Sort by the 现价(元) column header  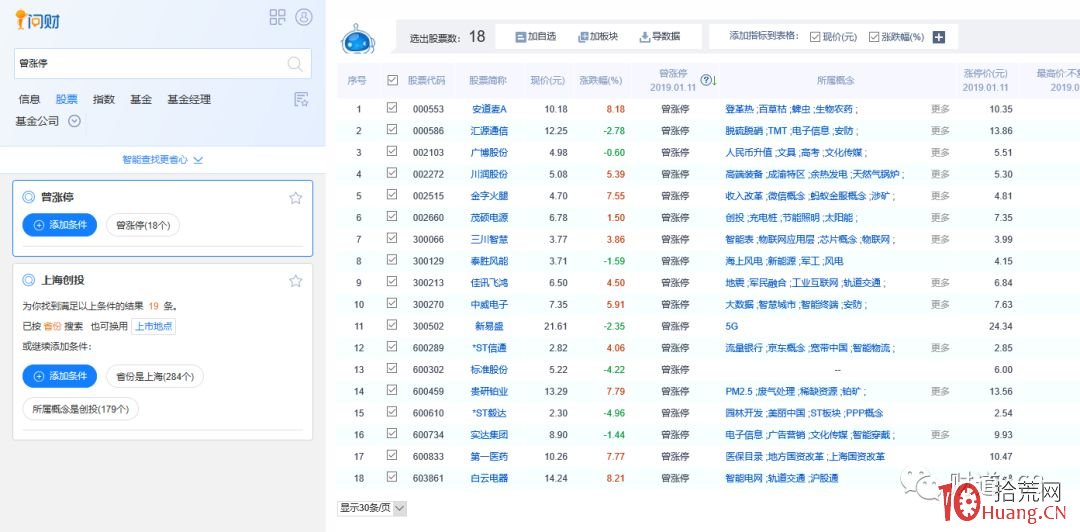click(x=548, y=81)
